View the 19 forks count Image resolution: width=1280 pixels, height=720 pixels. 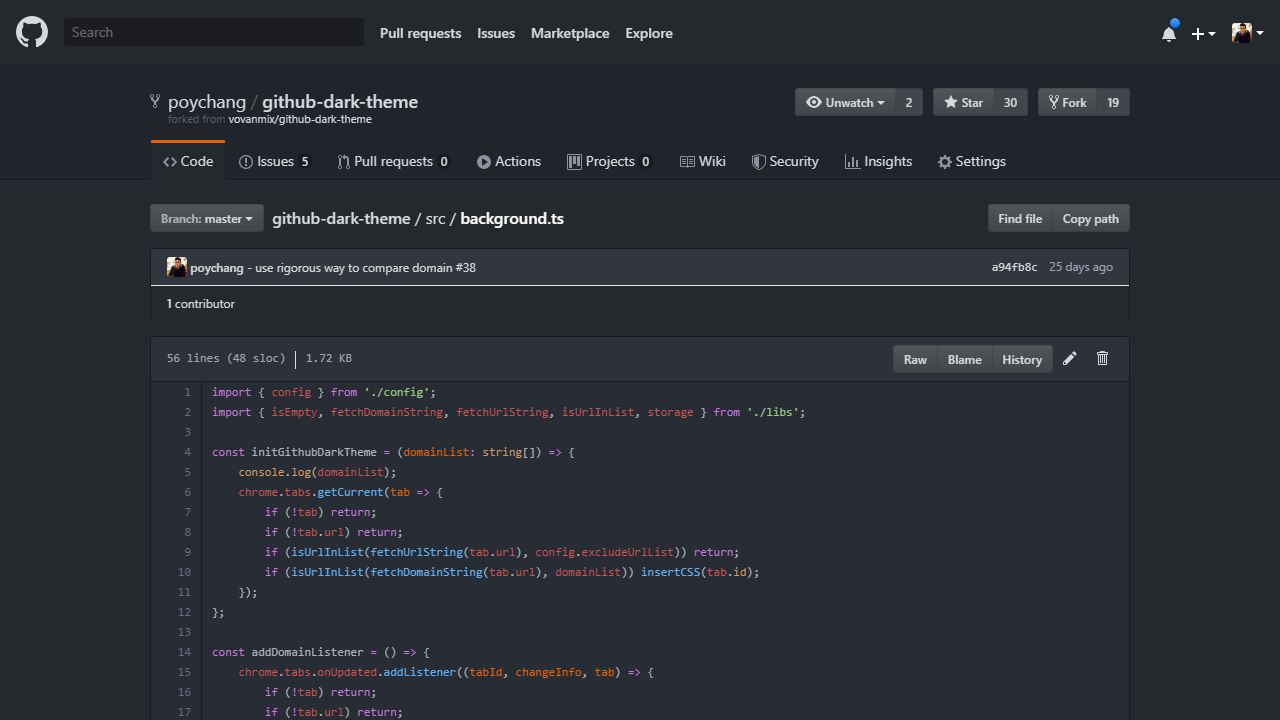pos(1113,103)
